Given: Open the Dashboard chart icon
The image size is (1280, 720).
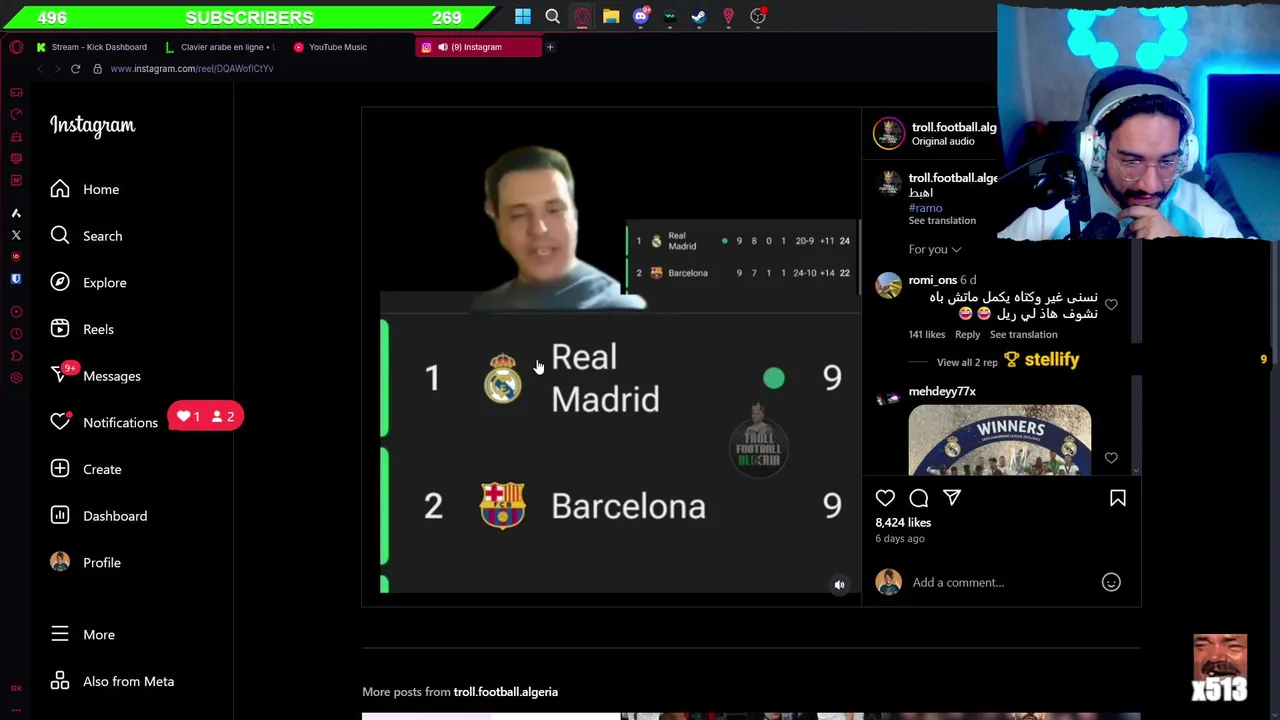Looking at the screenshot, I should 60,516.
